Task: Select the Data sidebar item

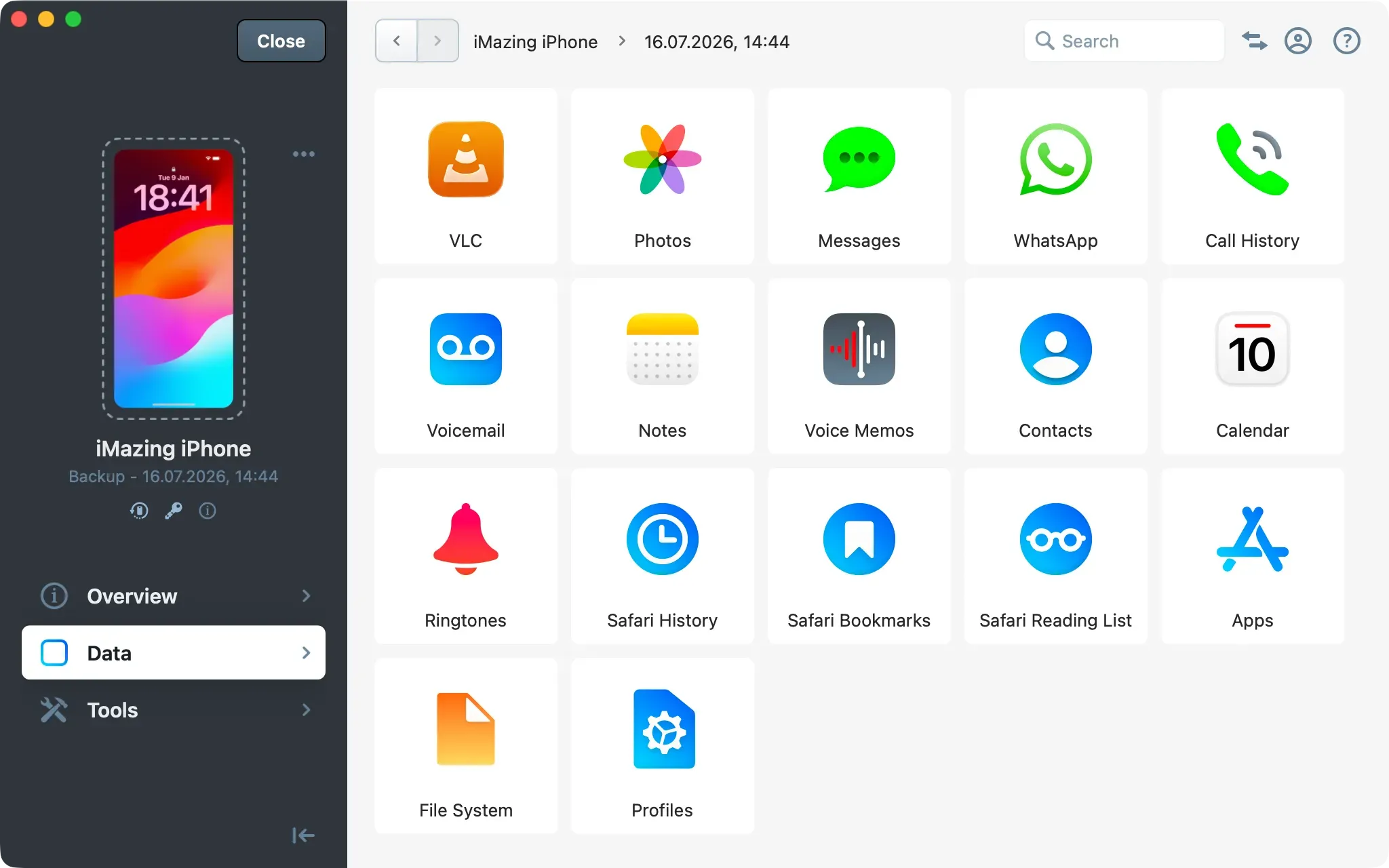Action: coord(174,653)
